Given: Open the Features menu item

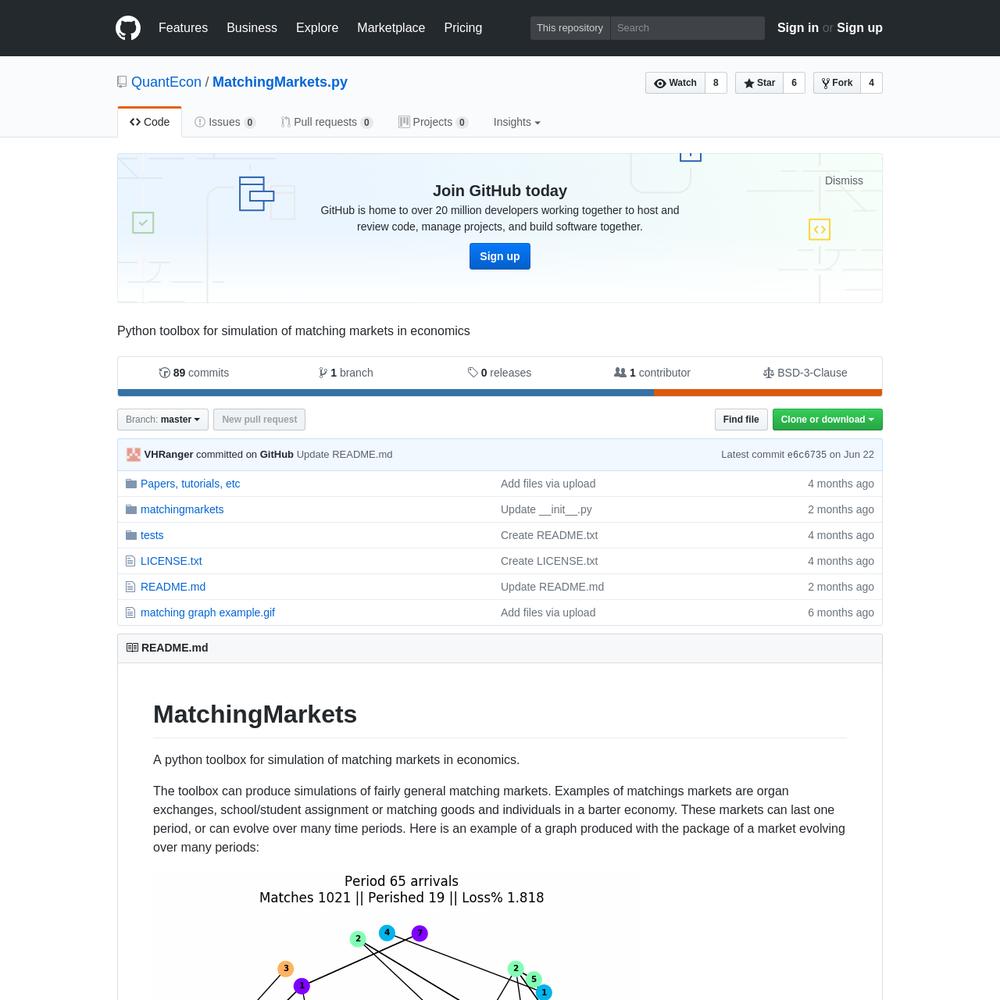Looking at the screenshot, I should 183,28.
